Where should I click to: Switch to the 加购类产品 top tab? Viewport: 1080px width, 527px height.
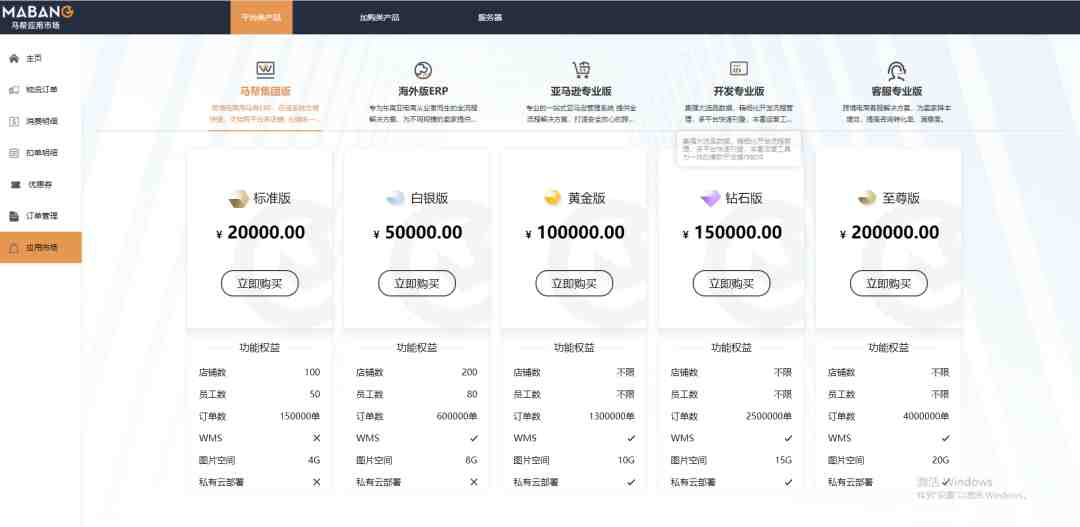click(380, 17)
